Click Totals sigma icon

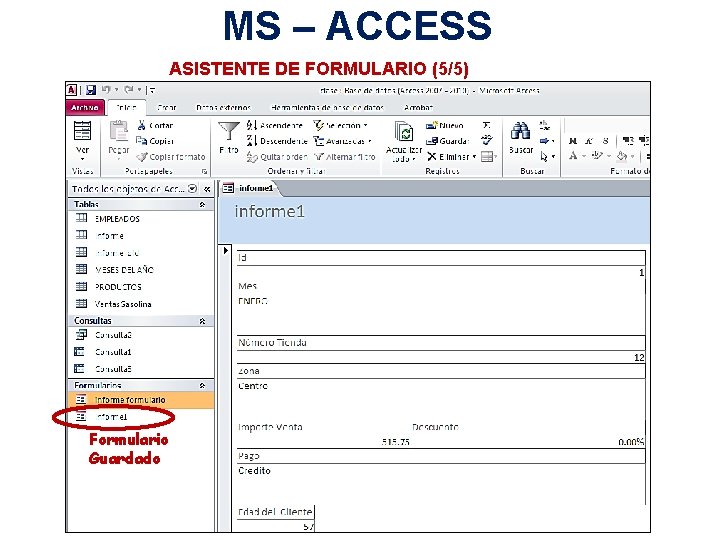487,125
